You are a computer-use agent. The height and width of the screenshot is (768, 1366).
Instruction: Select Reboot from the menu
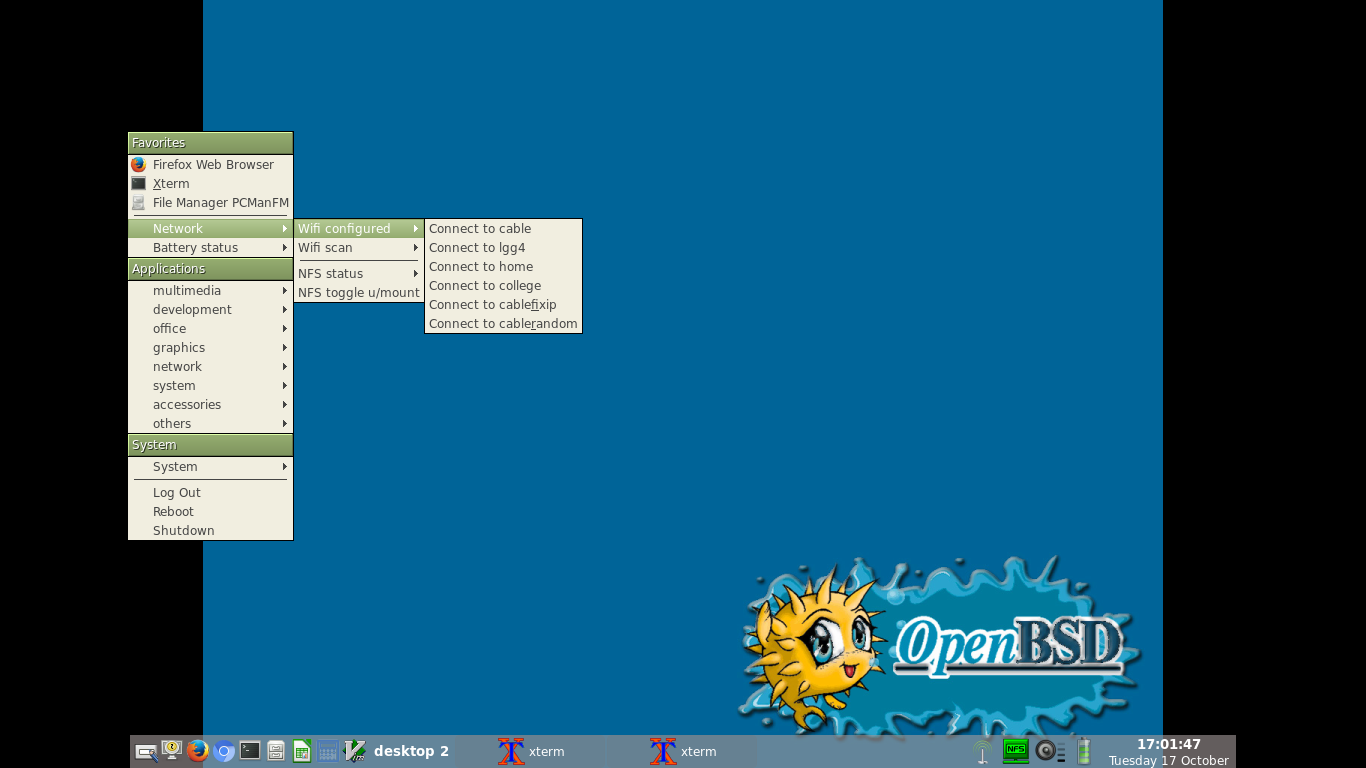pyautogui.click(x=210, y=512)
